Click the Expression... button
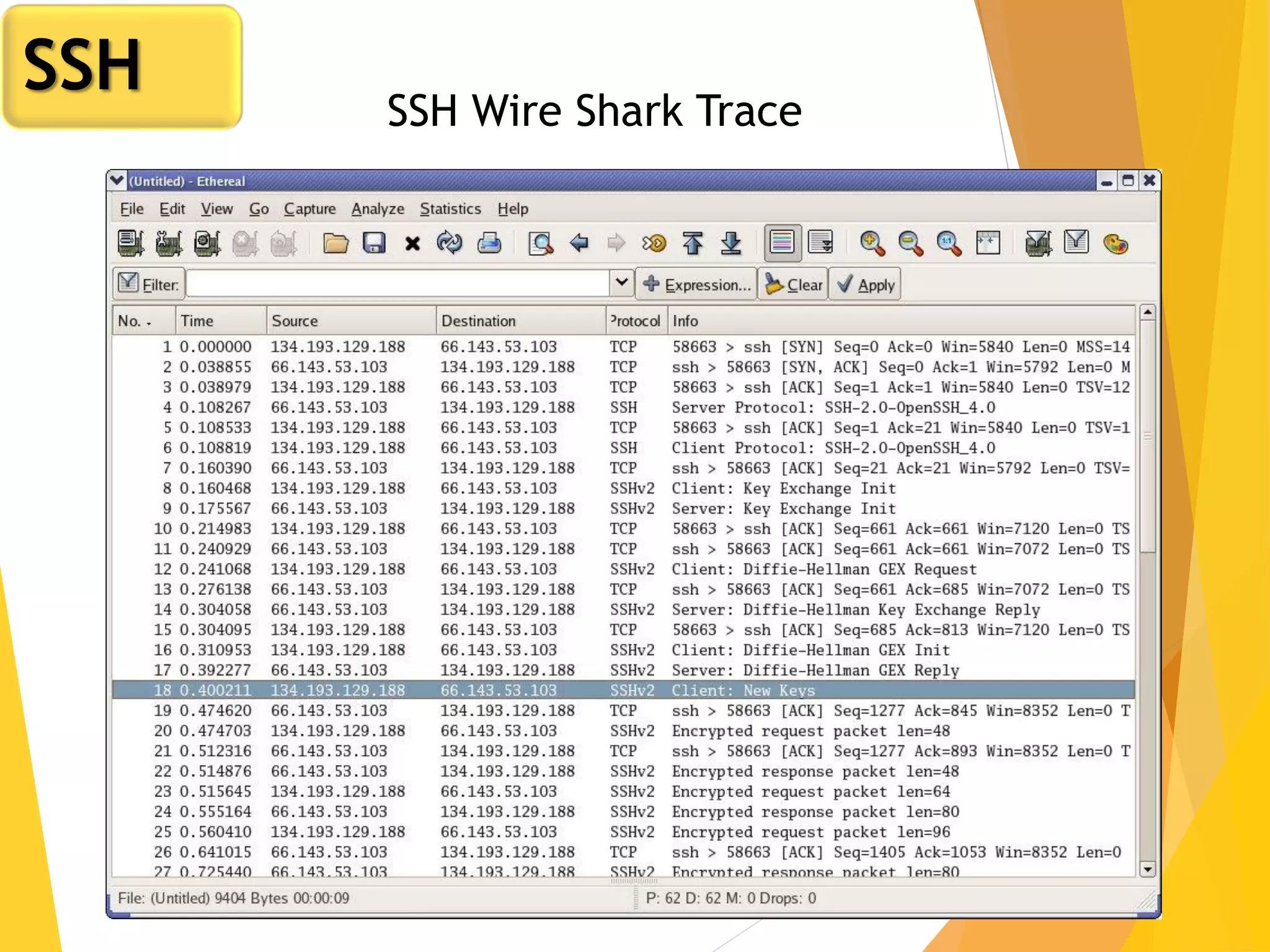Image resolution: width=1270 pixels, height=952 pixels. tap(696, 284)
